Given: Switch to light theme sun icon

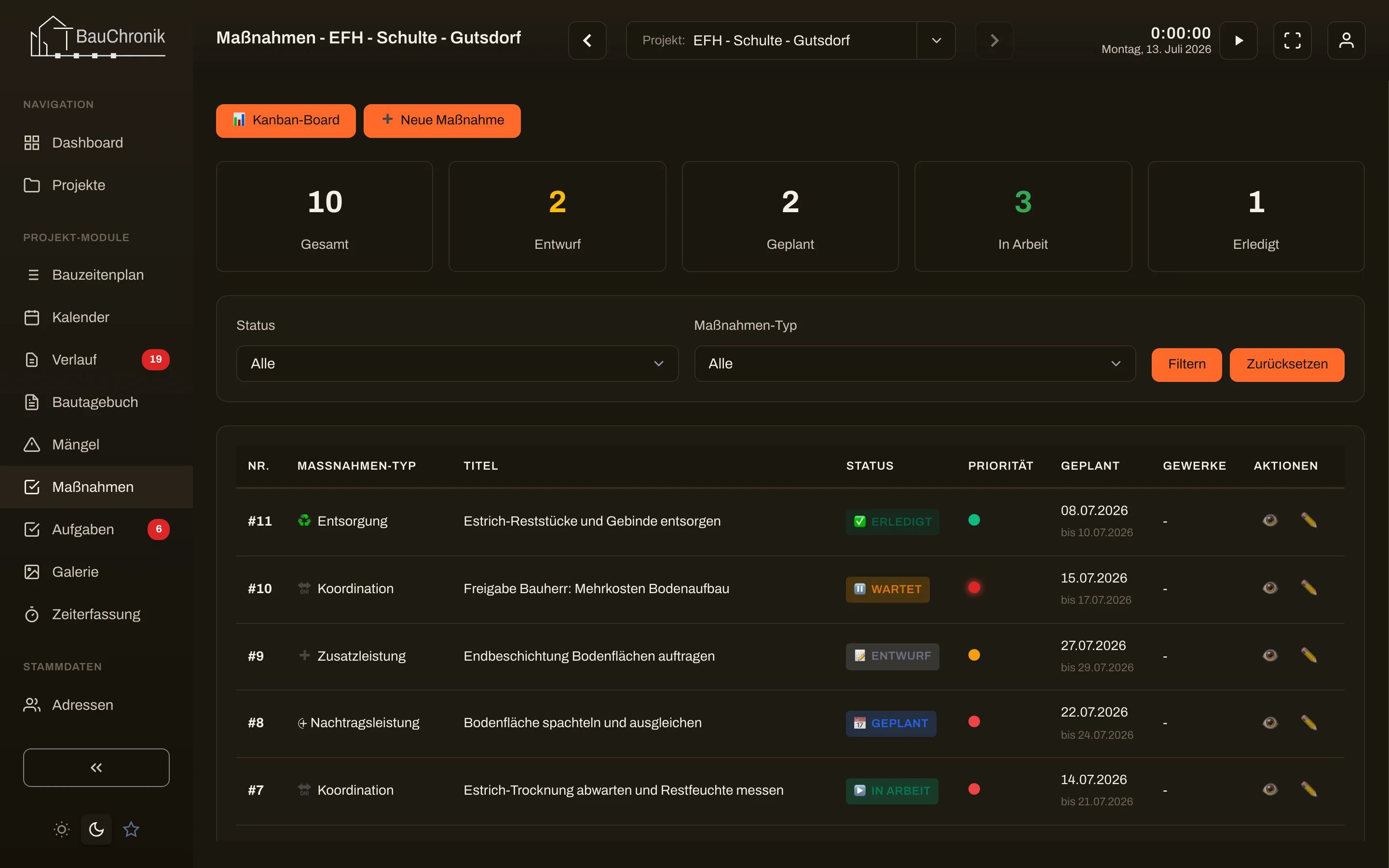Looking at the screenshot, I should coord(62,829).
